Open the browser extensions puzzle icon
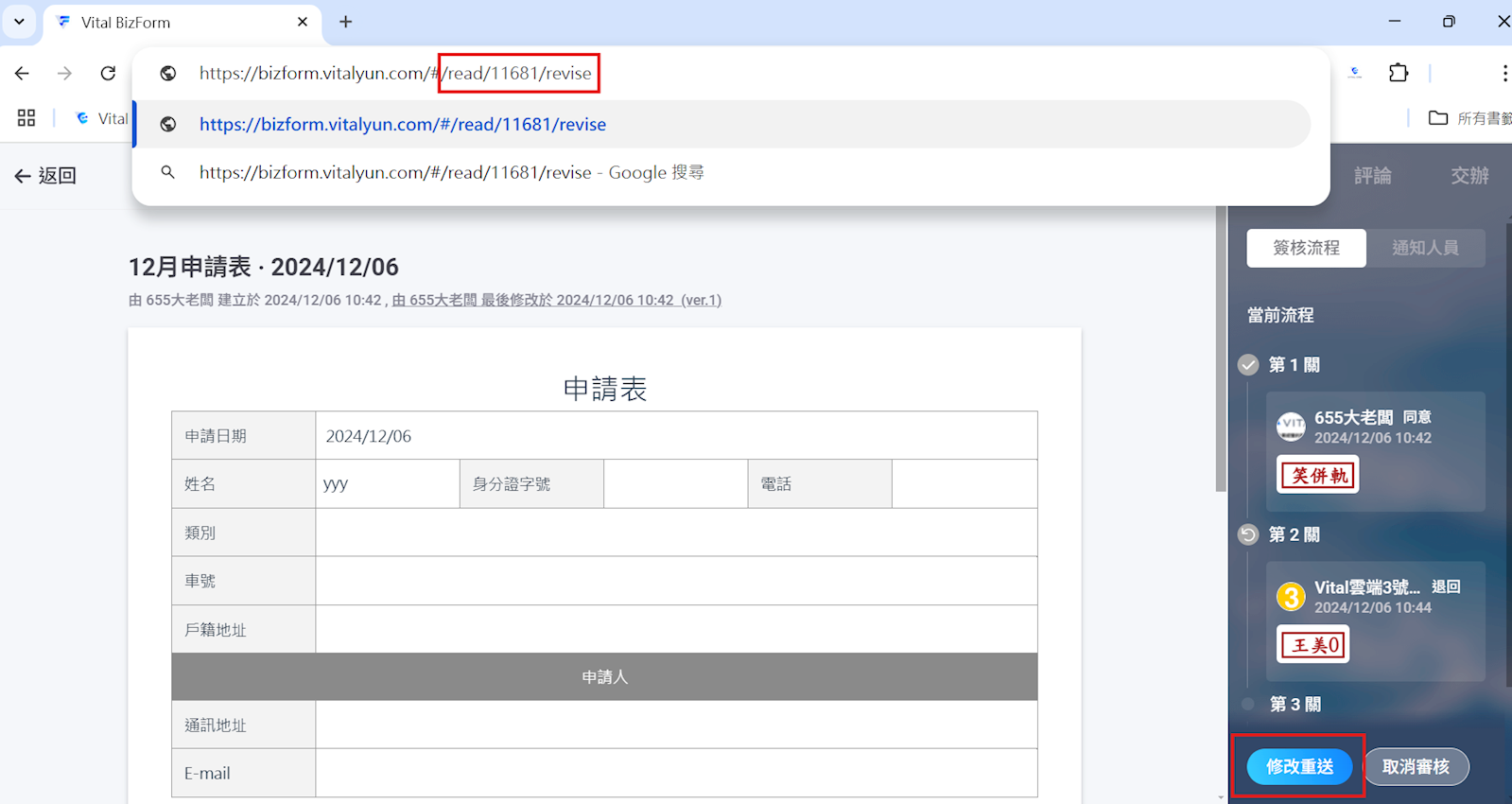The width and height of the screenshot is (1512, 804). pos(1398,73)
